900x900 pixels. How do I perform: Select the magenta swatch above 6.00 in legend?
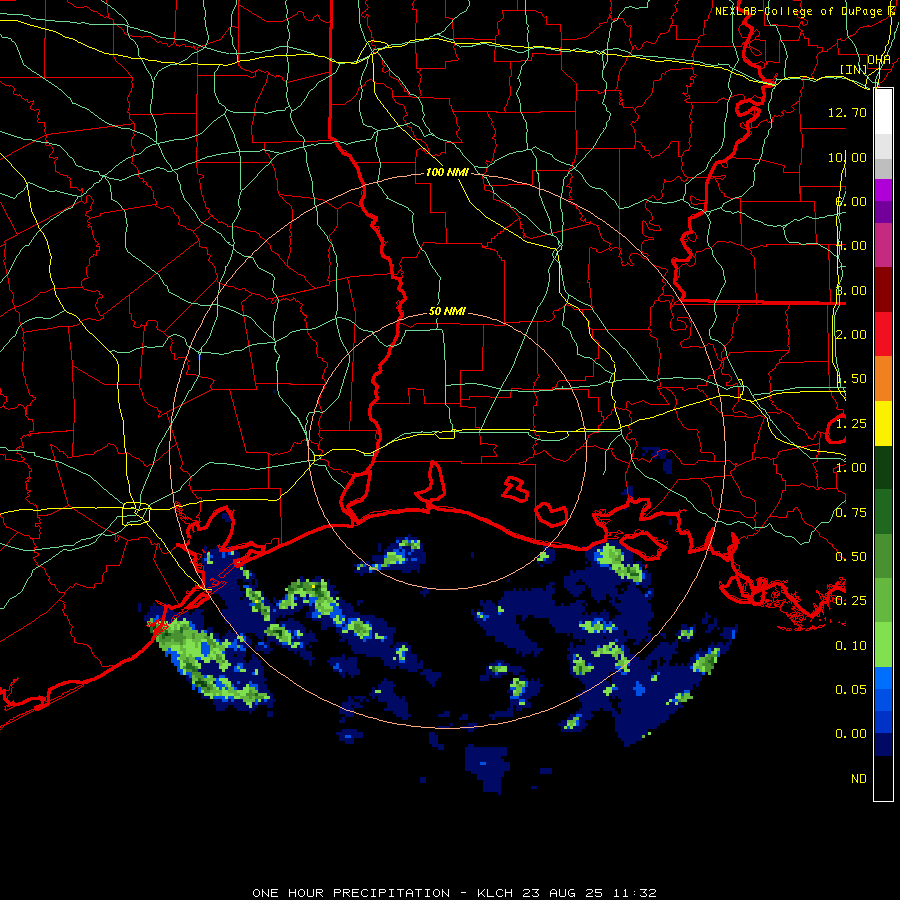tap(883, 190)
